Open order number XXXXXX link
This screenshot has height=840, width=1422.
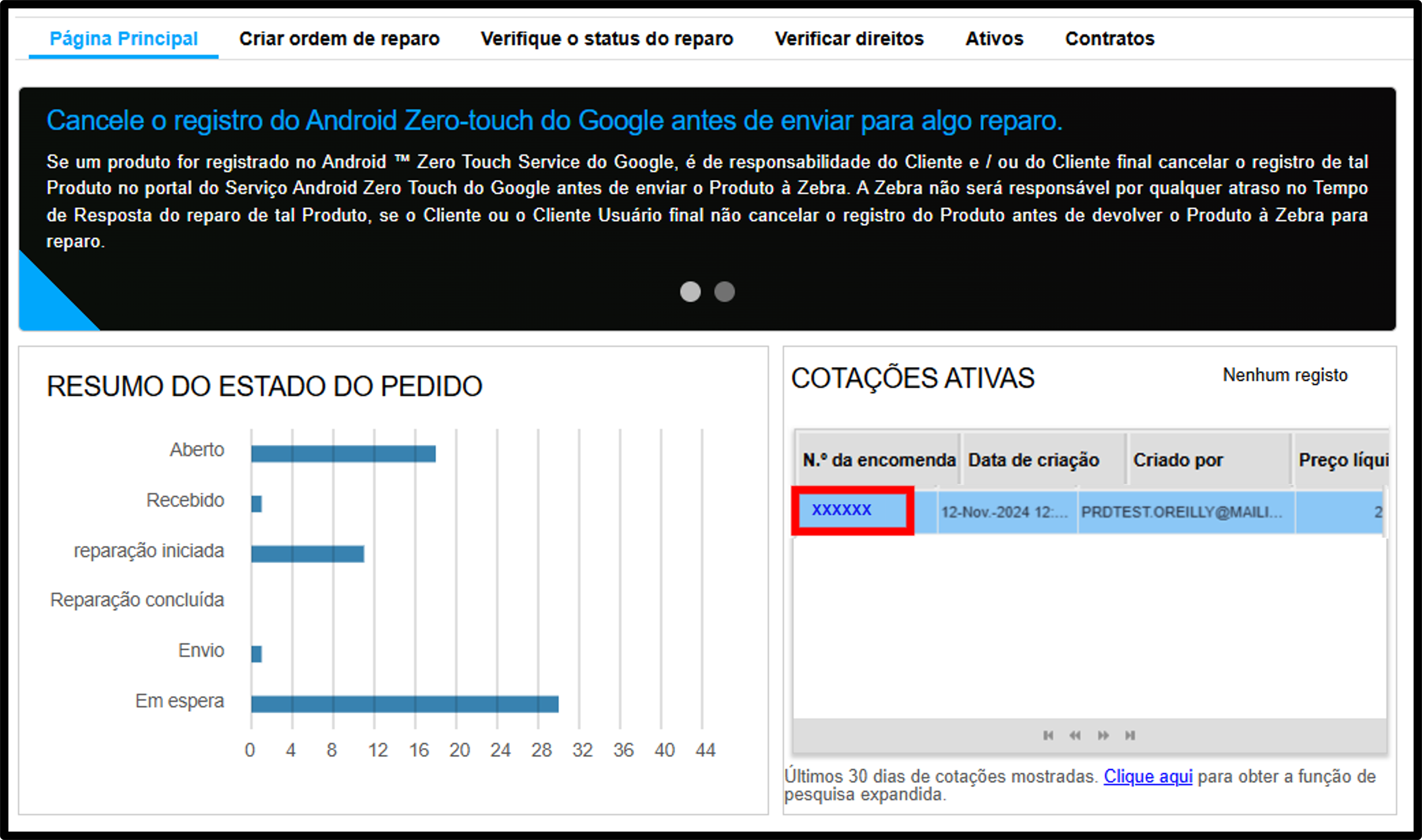pos(841,510)
